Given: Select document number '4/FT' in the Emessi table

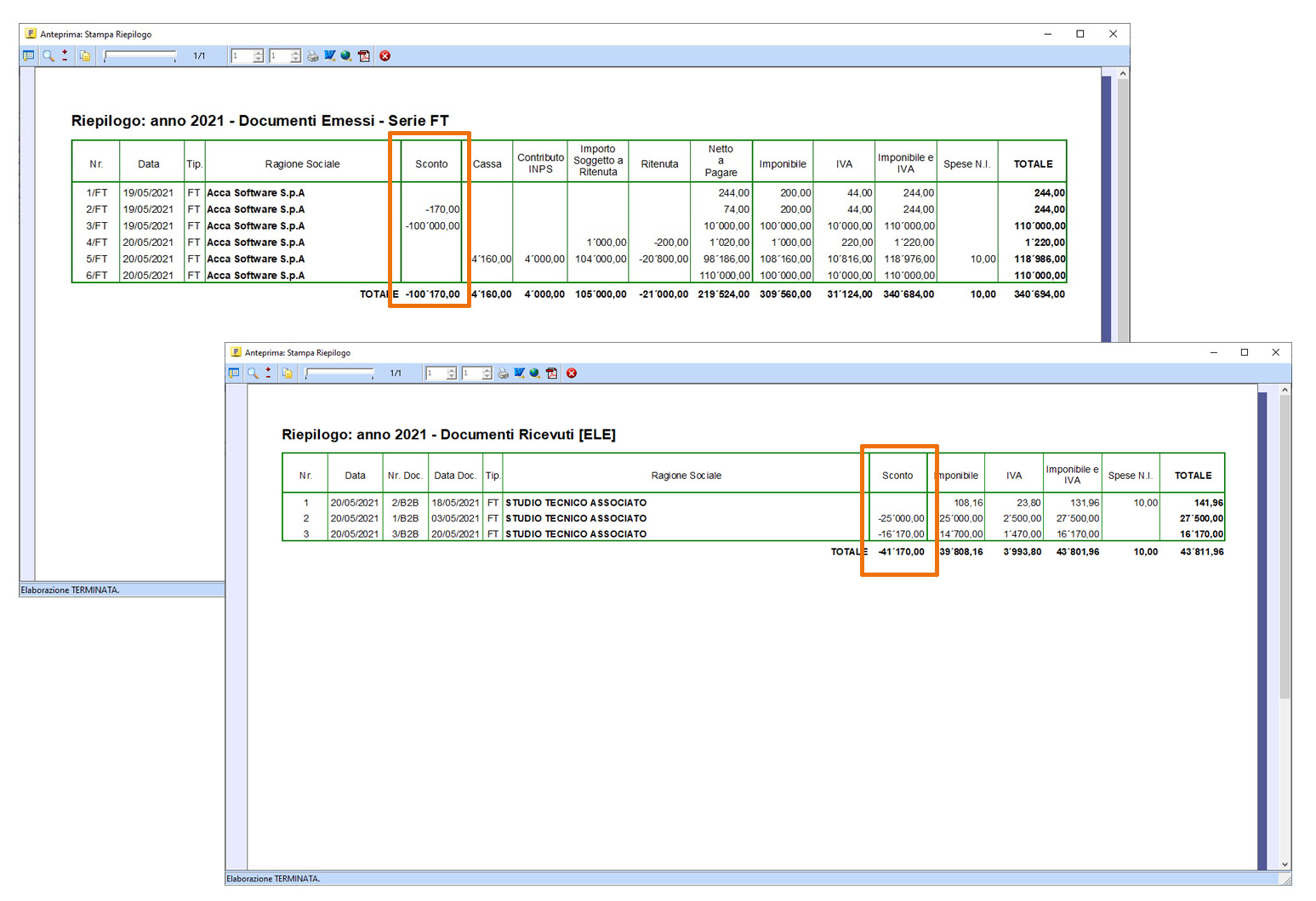Looking at the screenshot, I should [x=97, y=242].
